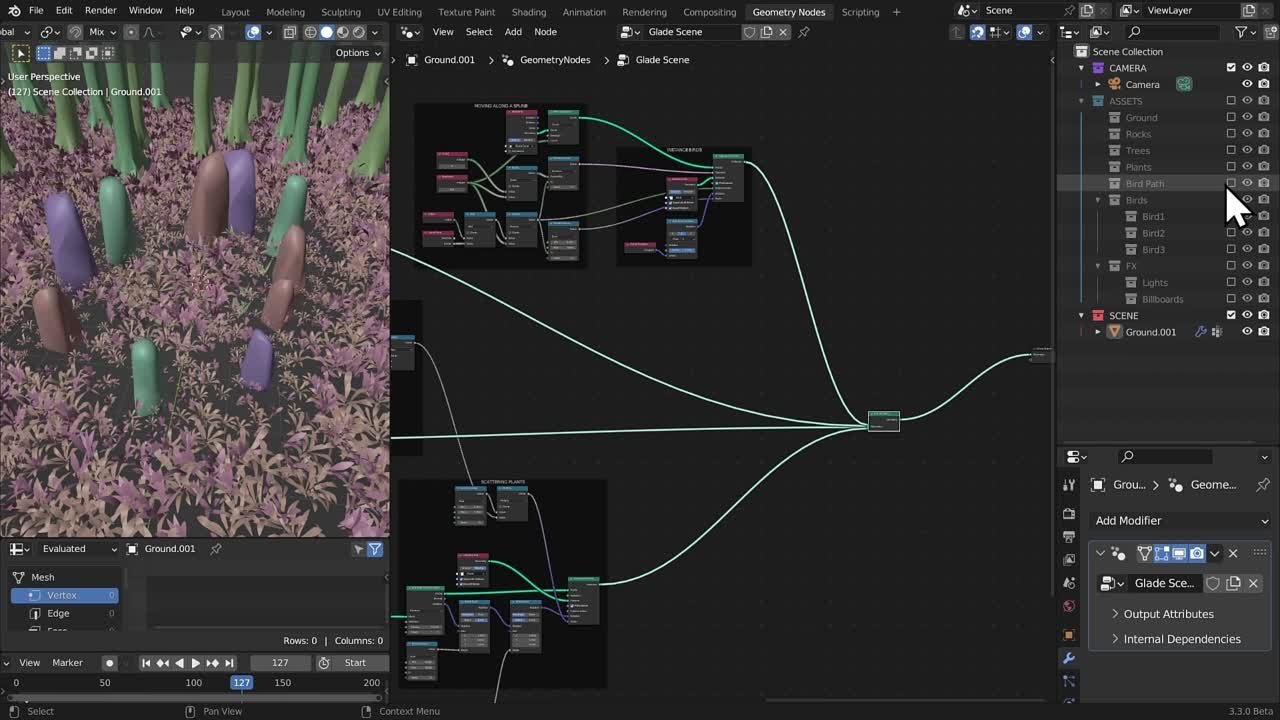Switch to Shading workspace tab
The height and width of the screenshot is (720, 1280).
[529, 12]
